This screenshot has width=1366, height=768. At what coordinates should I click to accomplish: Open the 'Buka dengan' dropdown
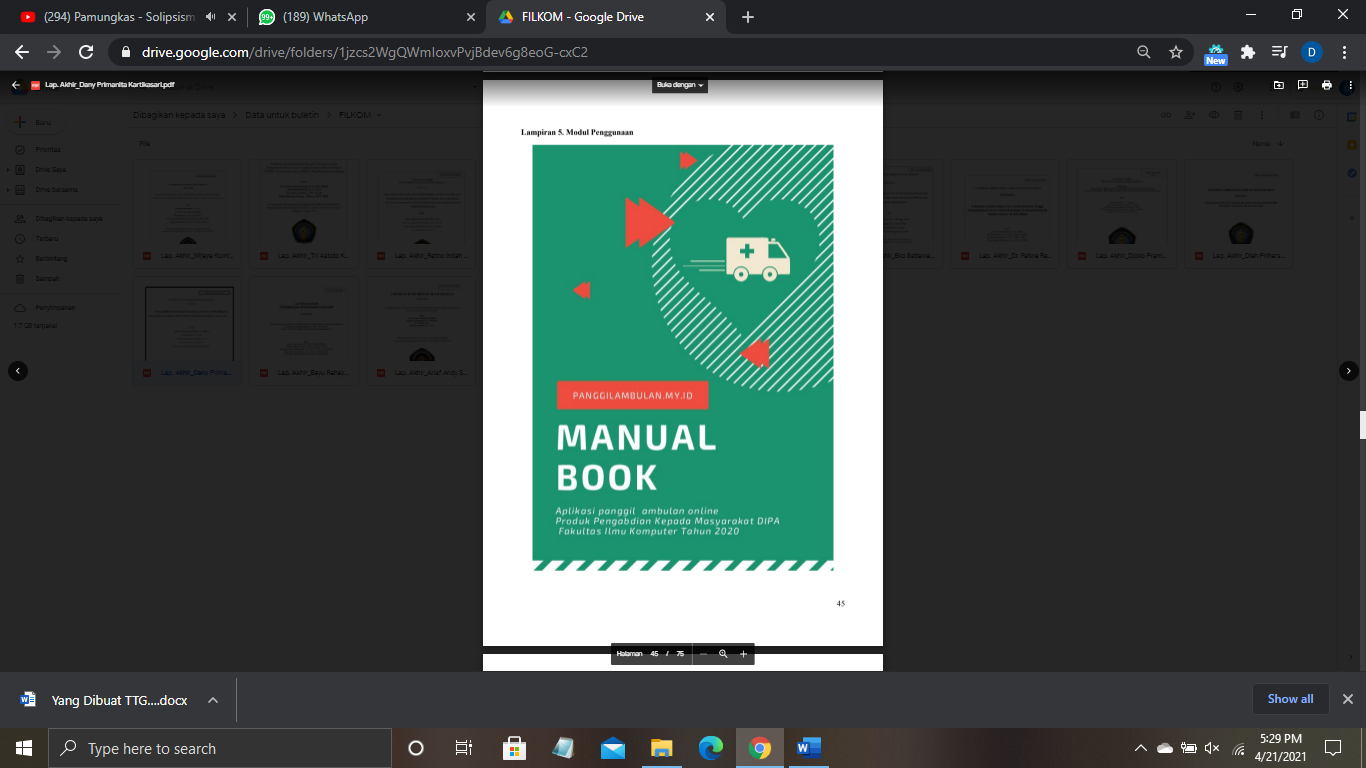[x=681, y=85]
